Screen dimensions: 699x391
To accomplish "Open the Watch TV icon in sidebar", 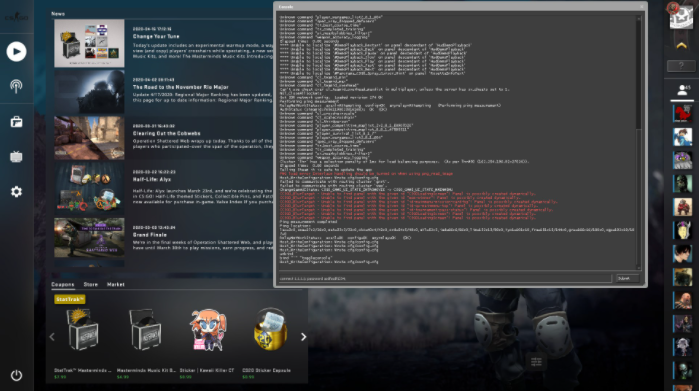I will (16, 156).
